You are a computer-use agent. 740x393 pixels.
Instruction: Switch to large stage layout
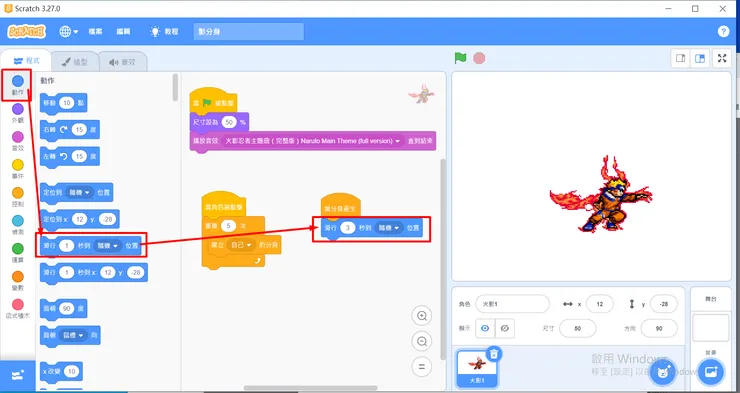(699, 59)
